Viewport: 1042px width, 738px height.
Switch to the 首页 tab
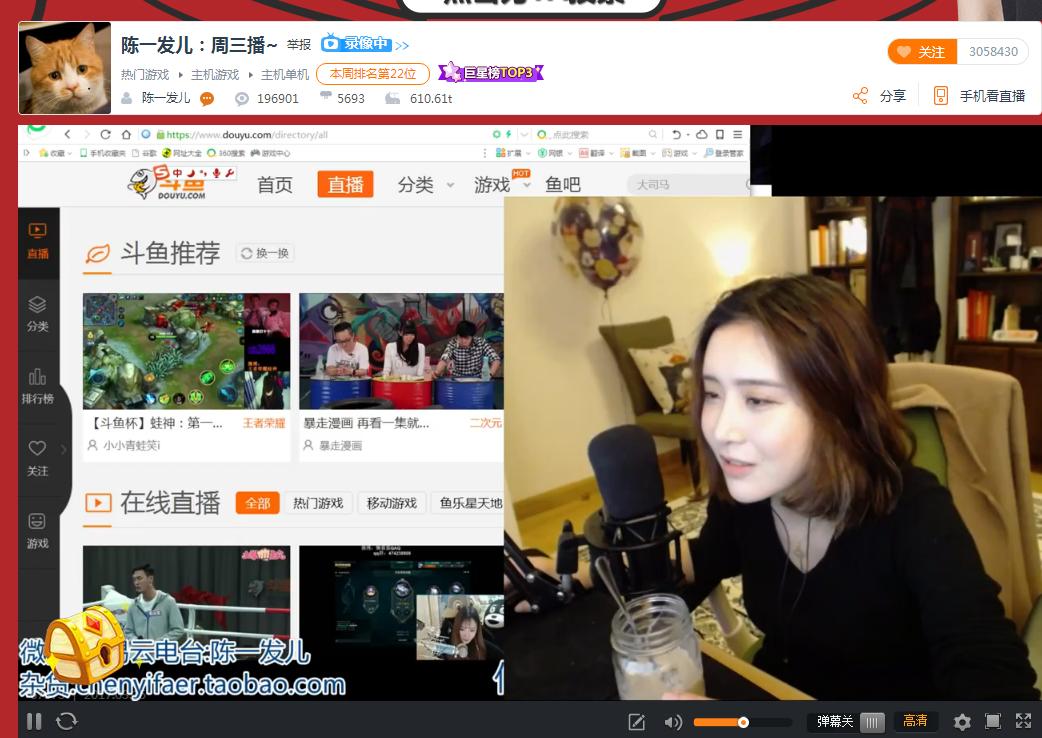(x=273, y=185)
